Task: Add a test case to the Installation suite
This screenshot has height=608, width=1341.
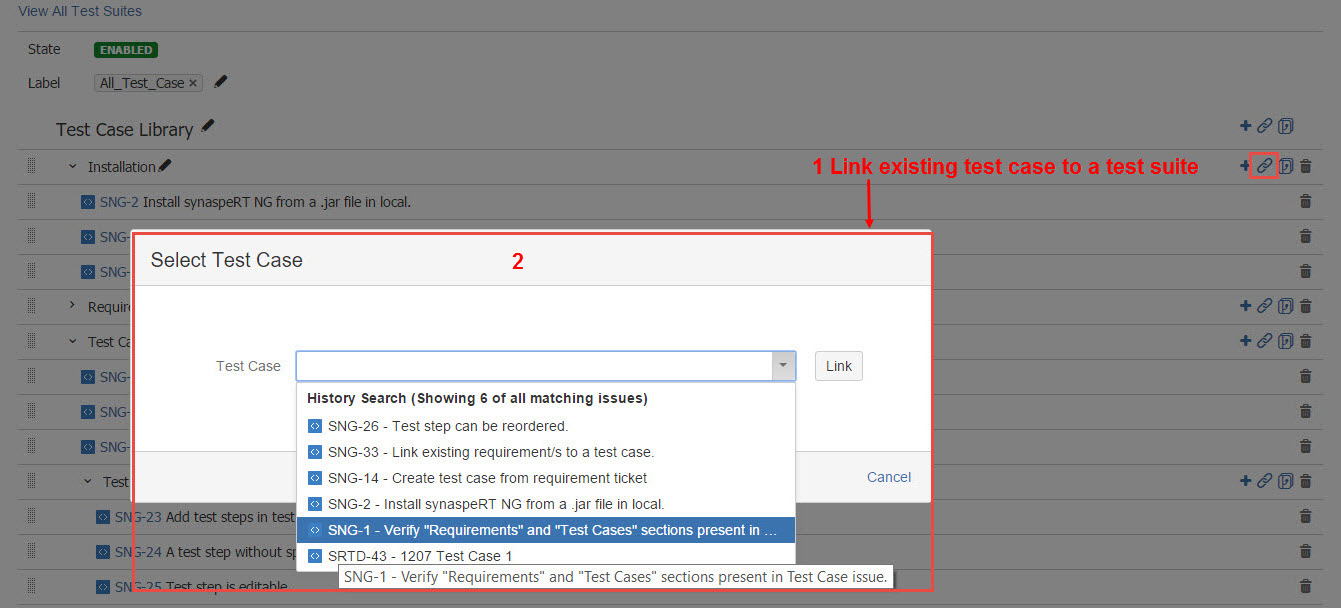Action: (1245, 166)
